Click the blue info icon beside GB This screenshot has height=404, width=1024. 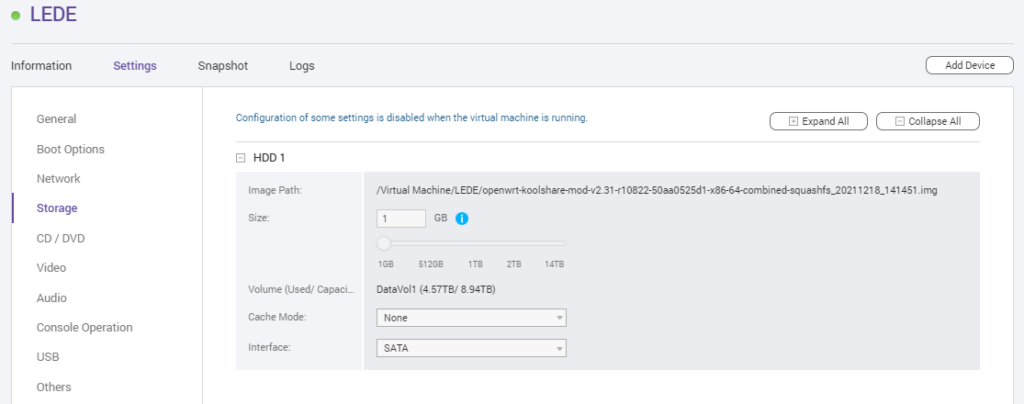point(462,219)
